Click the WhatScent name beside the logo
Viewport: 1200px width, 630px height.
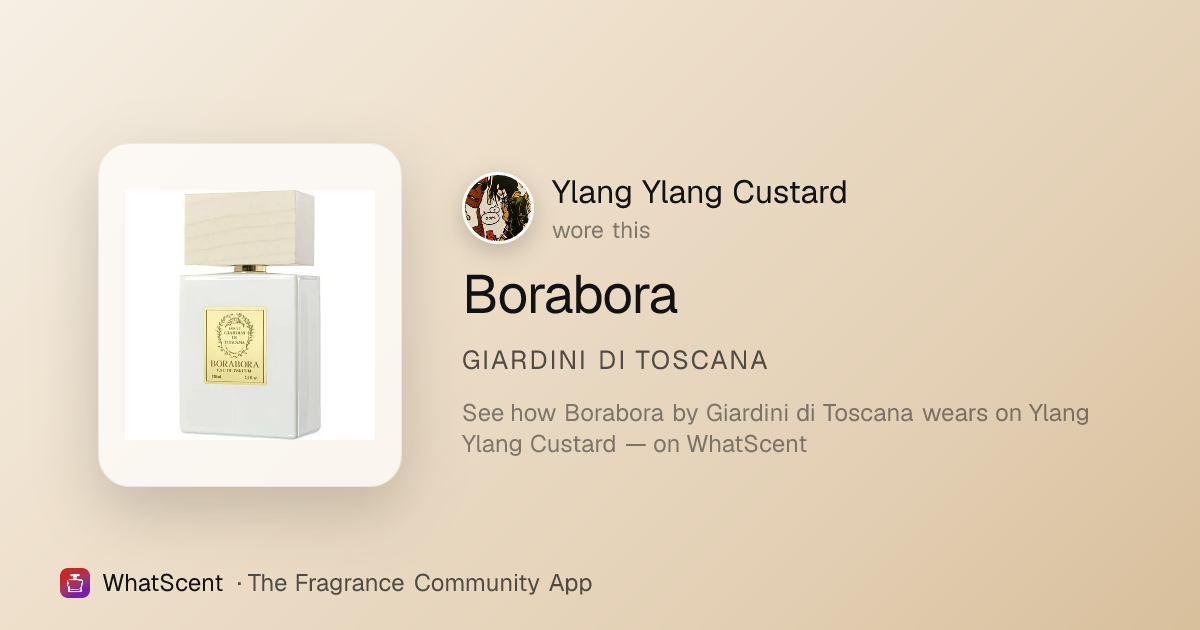[162, 583]
